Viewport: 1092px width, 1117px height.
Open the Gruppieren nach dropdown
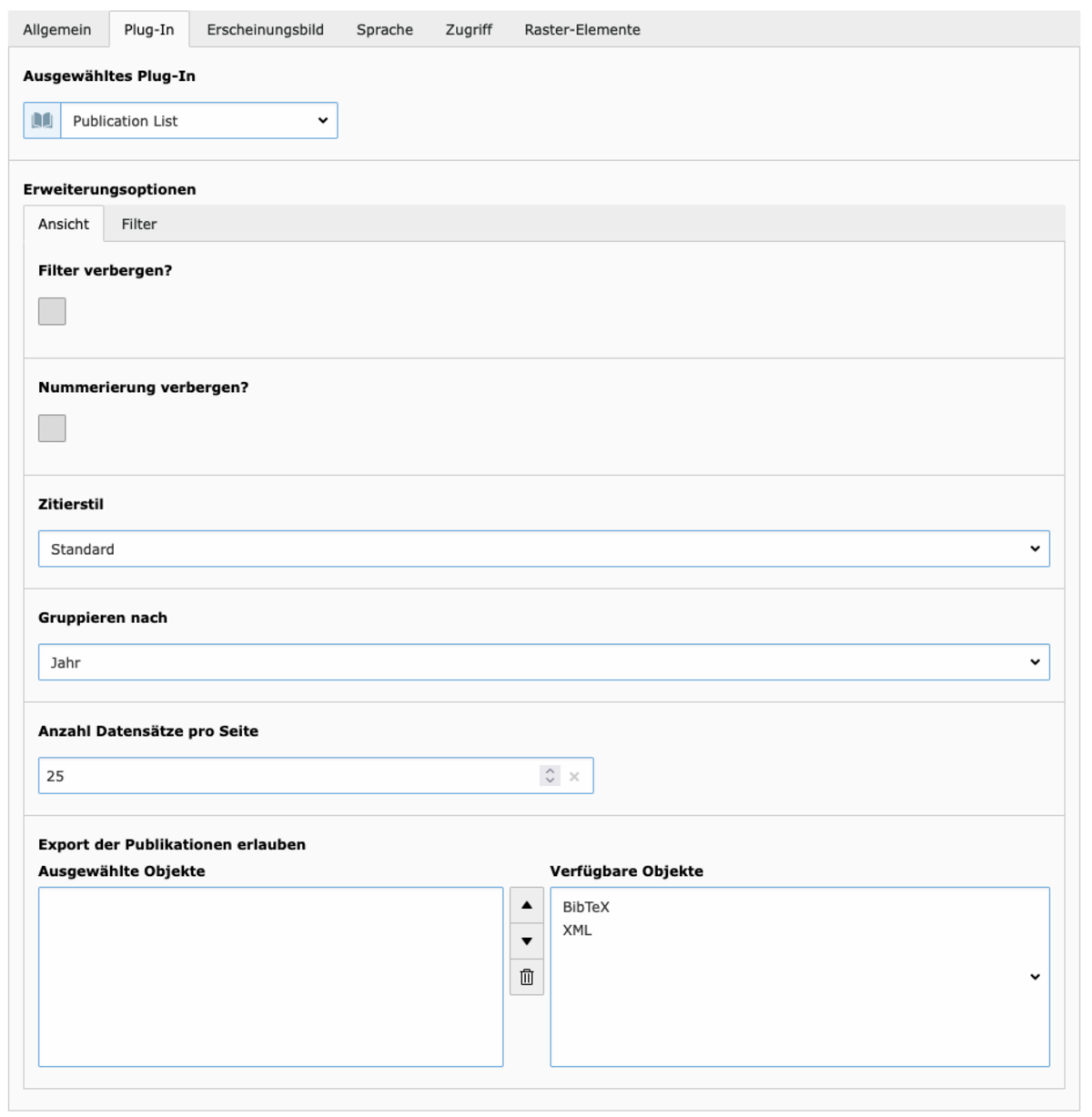(x=544, y=662)
